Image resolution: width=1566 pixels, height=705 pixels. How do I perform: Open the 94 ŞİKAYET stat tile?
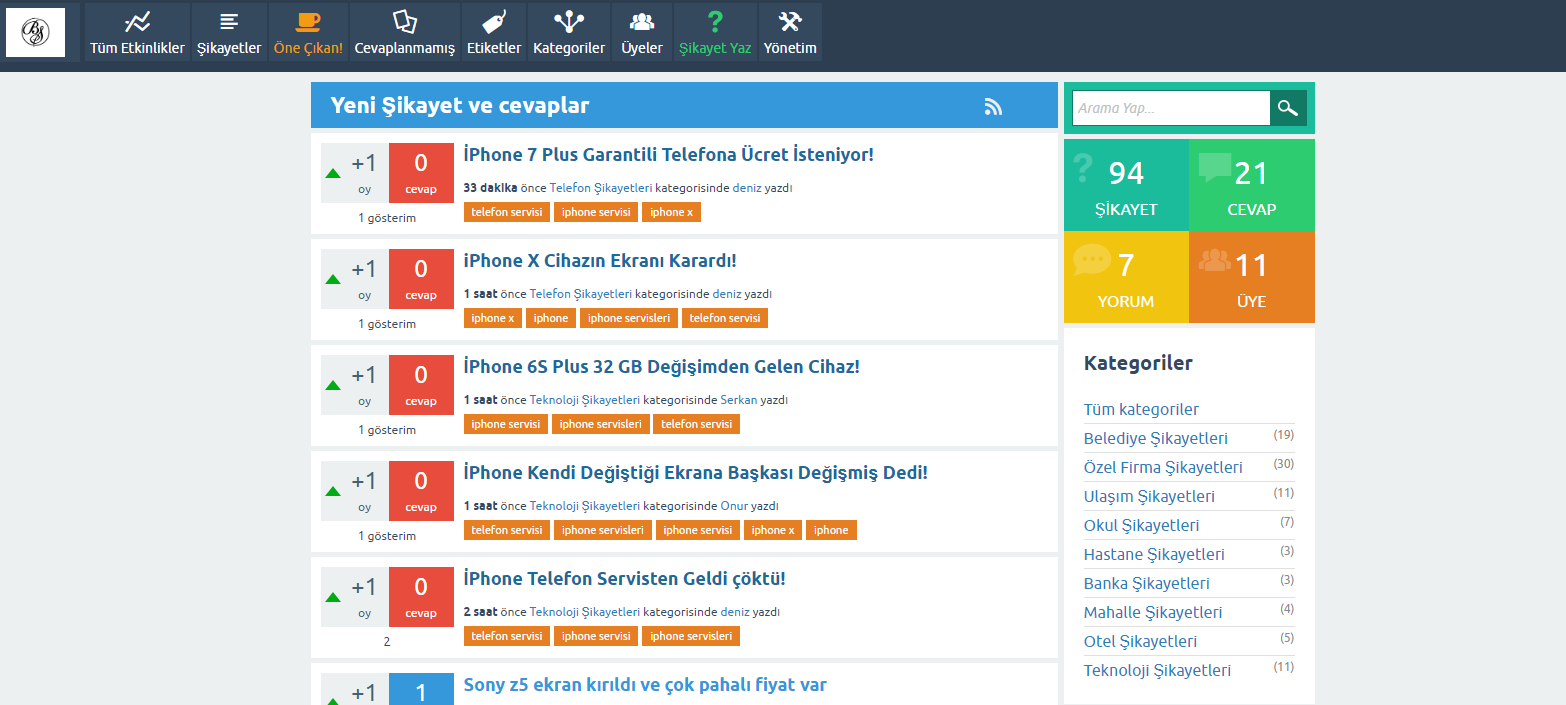[x=1126, y=185]
